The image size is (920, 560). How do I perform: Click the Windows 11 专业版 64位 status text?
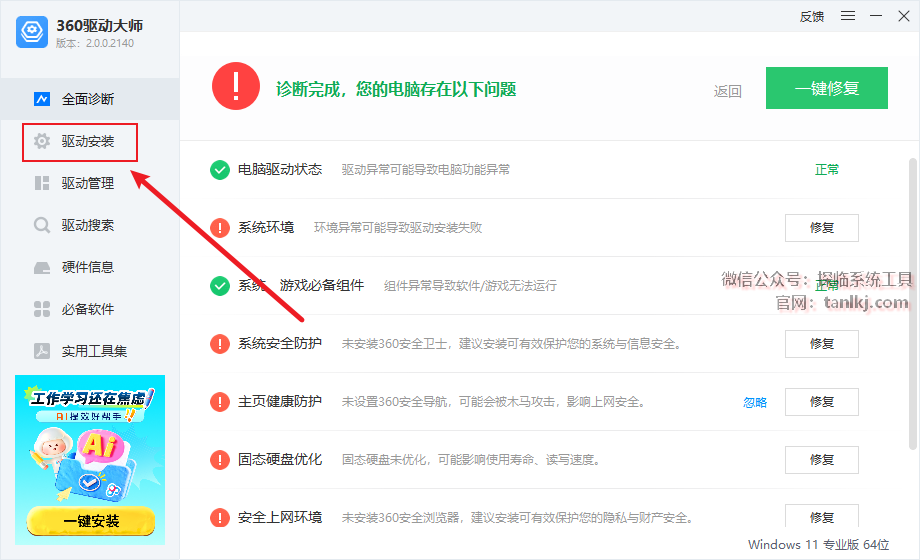[x=818, y=545]
